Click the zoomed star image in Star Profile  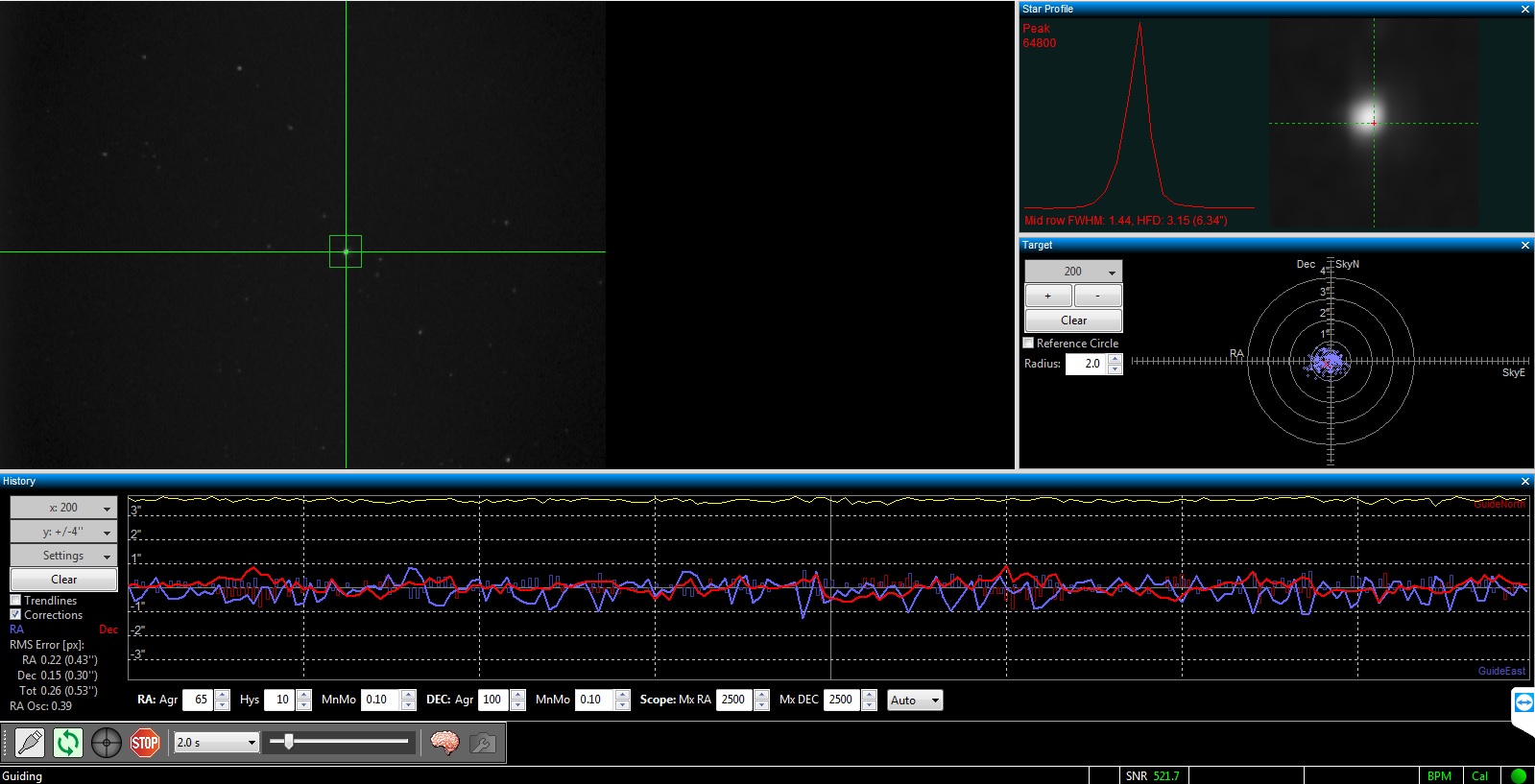1374,123
